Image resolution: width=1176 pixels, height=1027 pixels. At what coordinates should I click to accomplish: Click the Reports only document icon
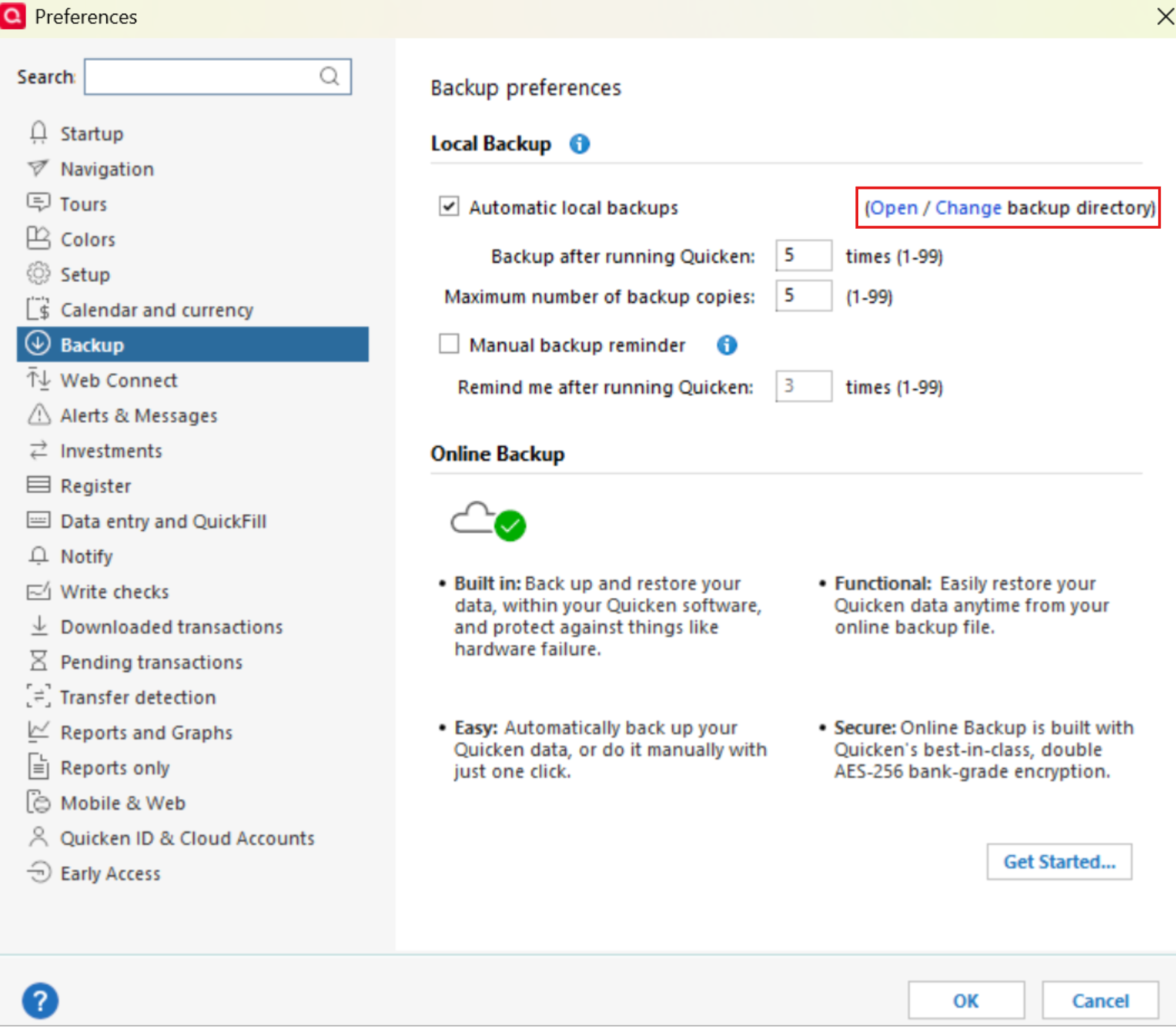39,766
